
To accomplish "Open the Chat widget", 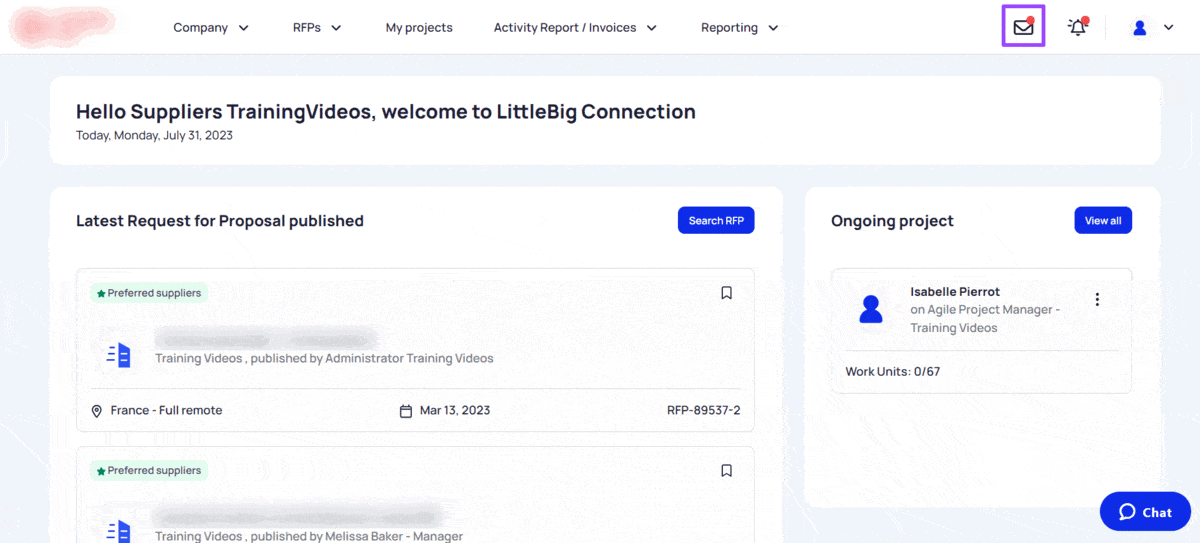I will (x=1144, y=512).
